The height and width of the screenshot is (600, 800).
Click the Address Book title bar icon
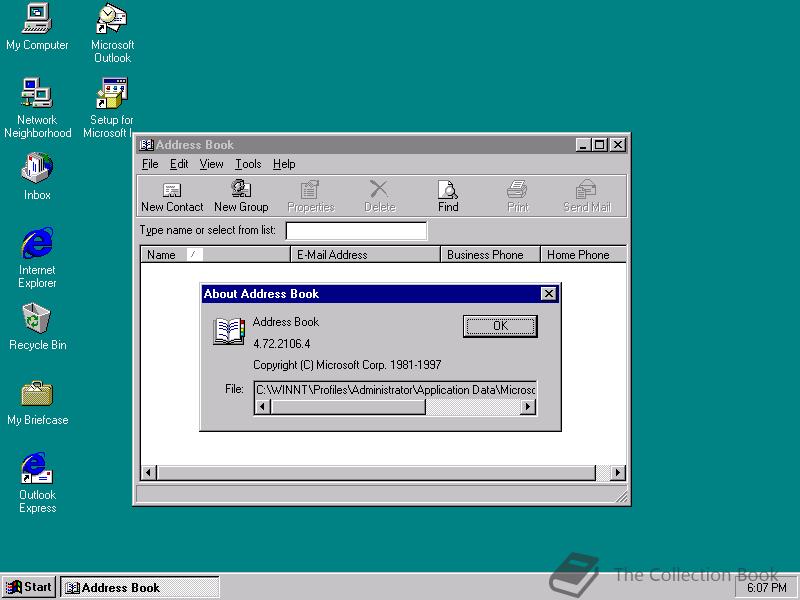tap(146, 145)
